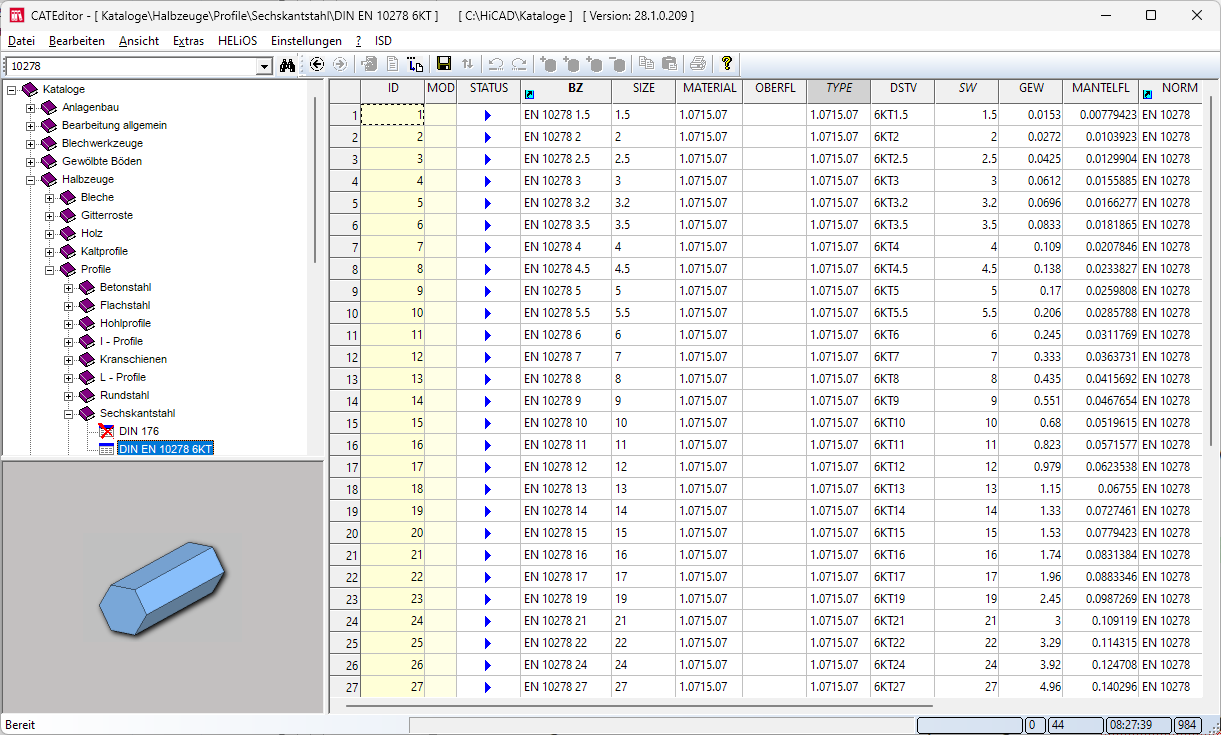Click the yellow question mark help icon
The width and height of the screenshot is (1221, 735).
pos(727,64)
